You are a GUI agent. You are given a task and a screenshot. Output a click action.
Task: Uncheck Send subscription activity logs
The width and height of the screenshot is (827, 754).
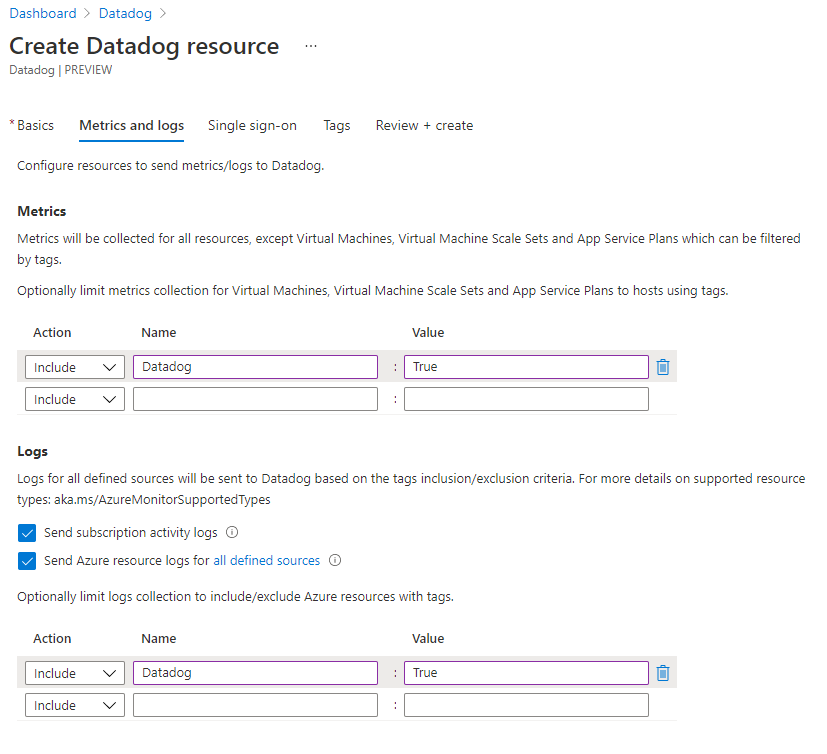(x=27, y=533)
